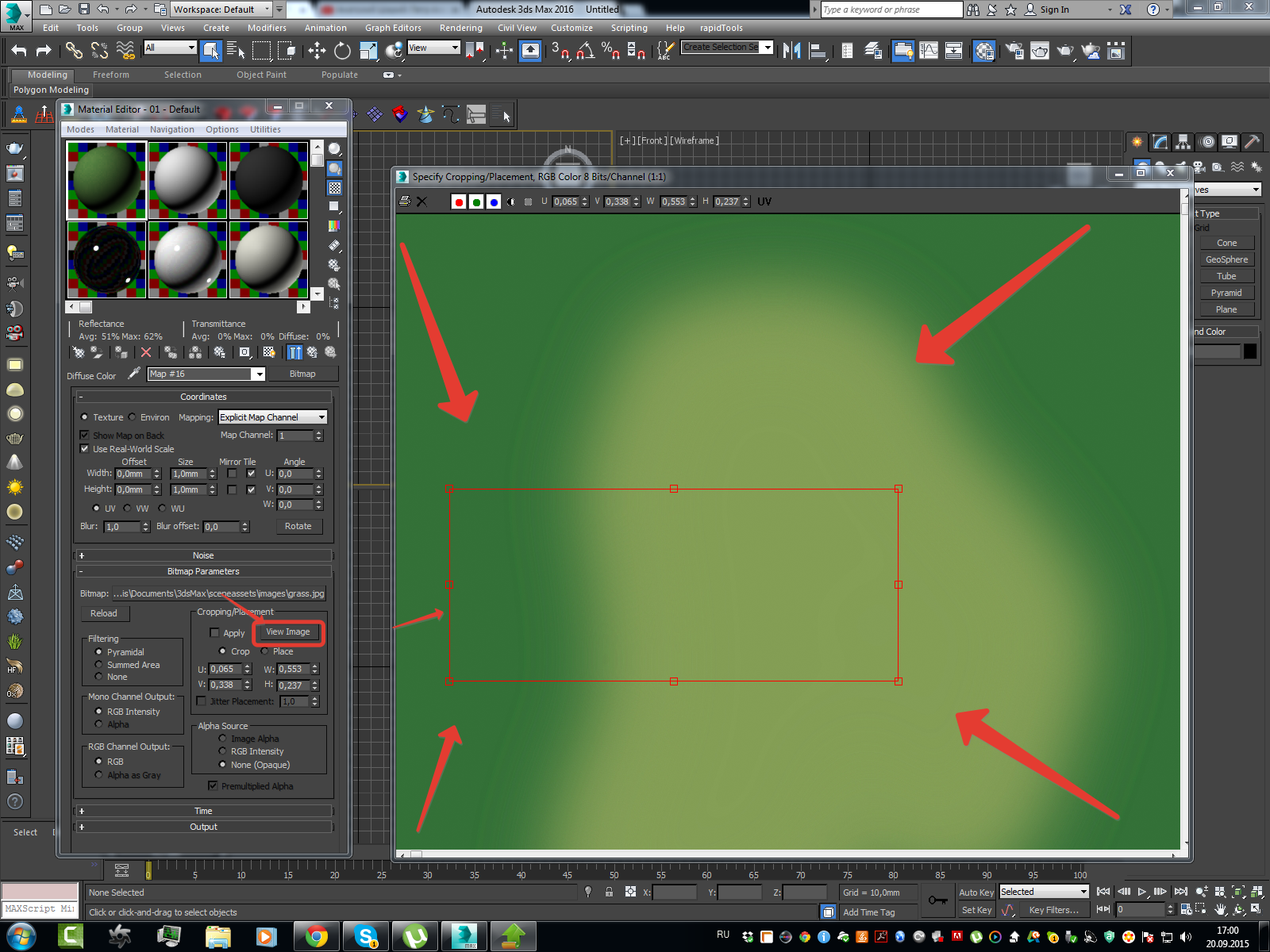This screenshot has width=1270, height=952.
Task: Toggle Show Map on Back checkbox
Action: (85, 436)
